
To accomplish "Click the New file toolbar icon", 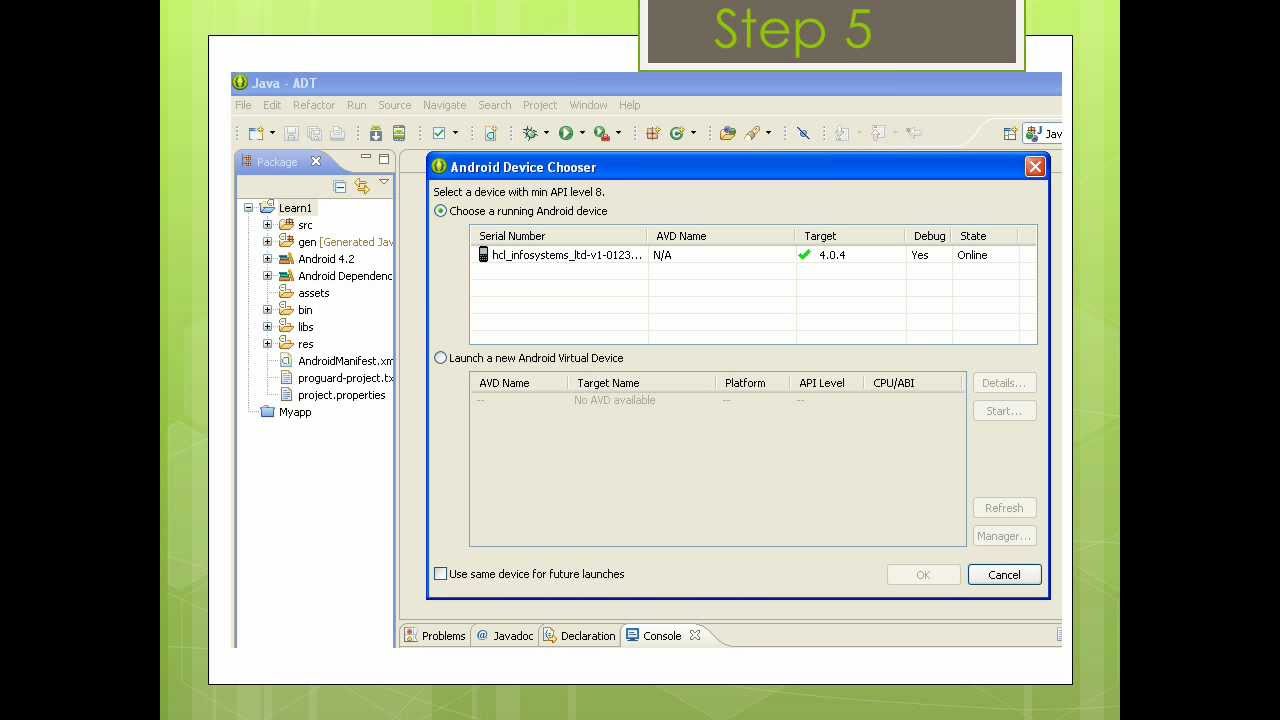I will [x=256, y=133].
